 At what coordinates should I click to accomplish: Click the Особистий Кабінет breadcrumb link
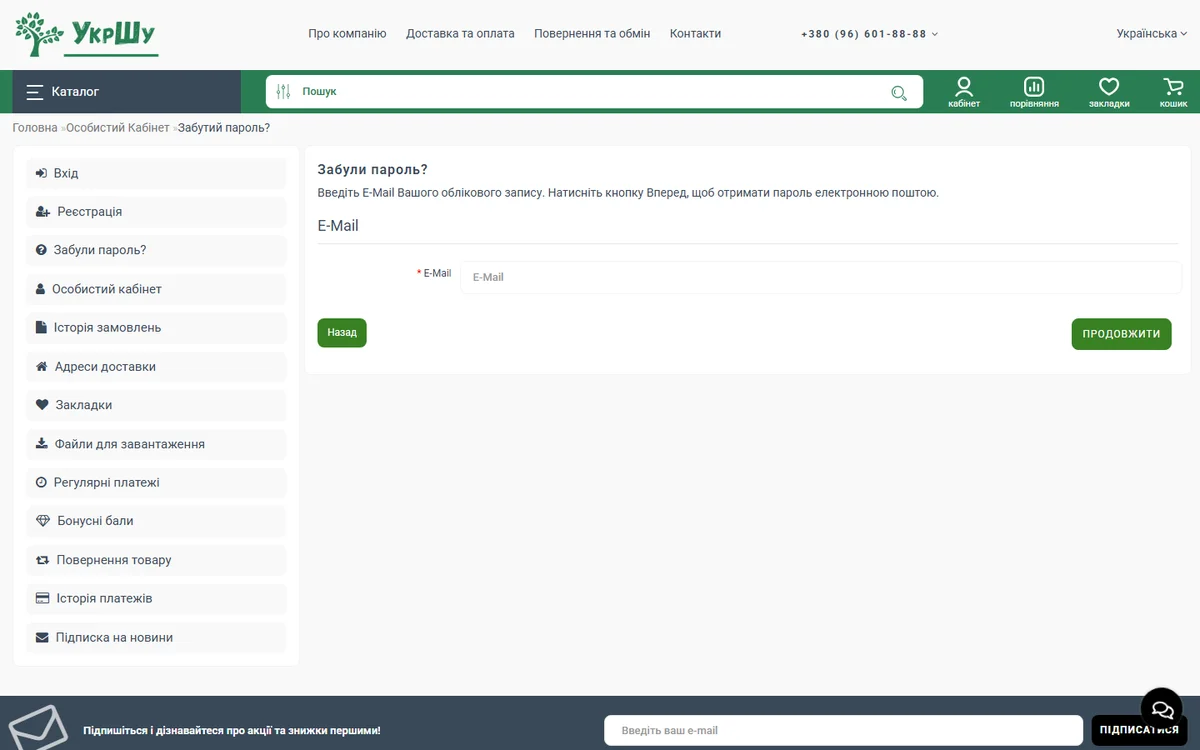pyautogui.click(x=118, y=128)
